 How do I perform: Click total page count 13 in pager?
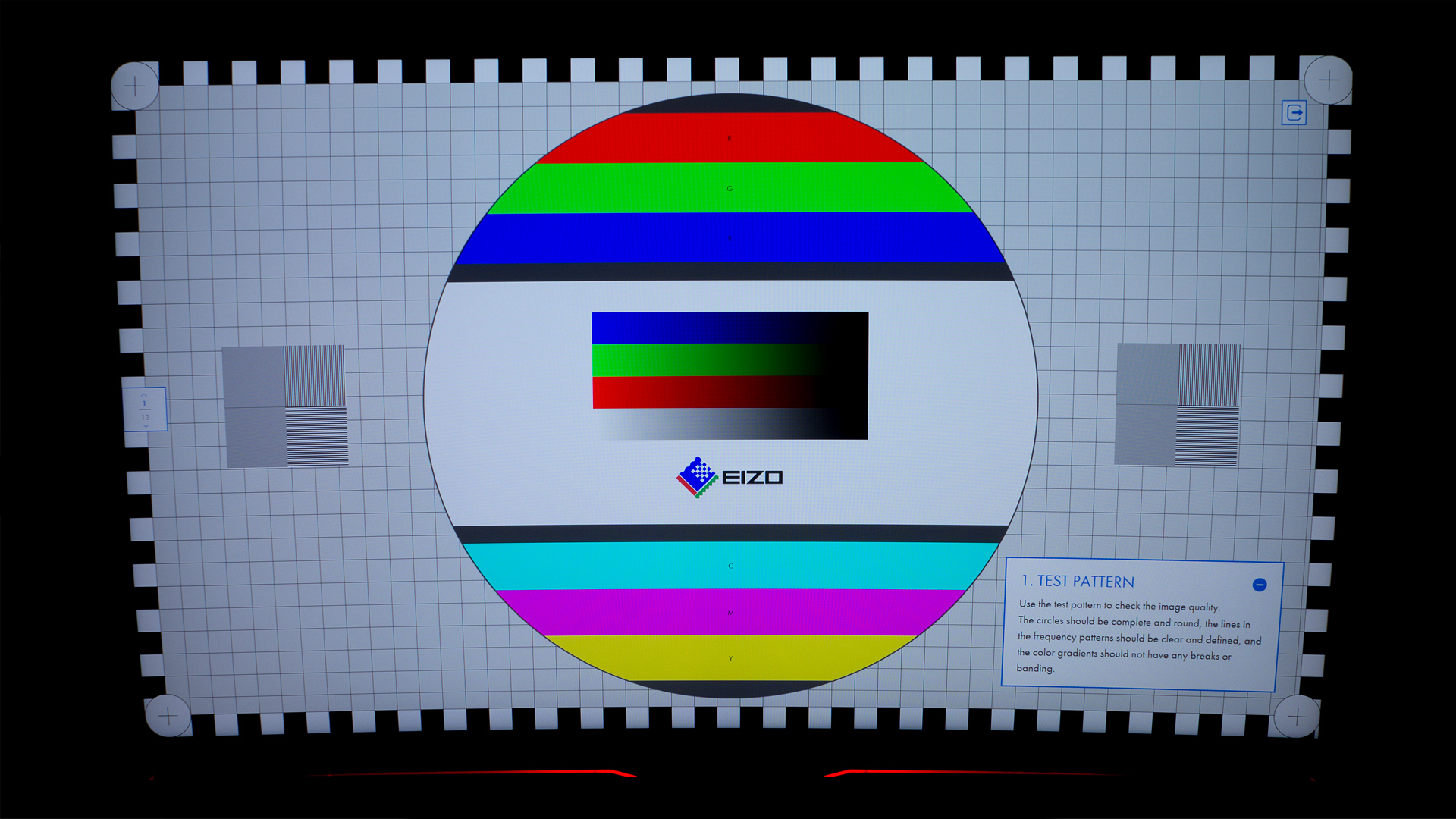(146, 417)
